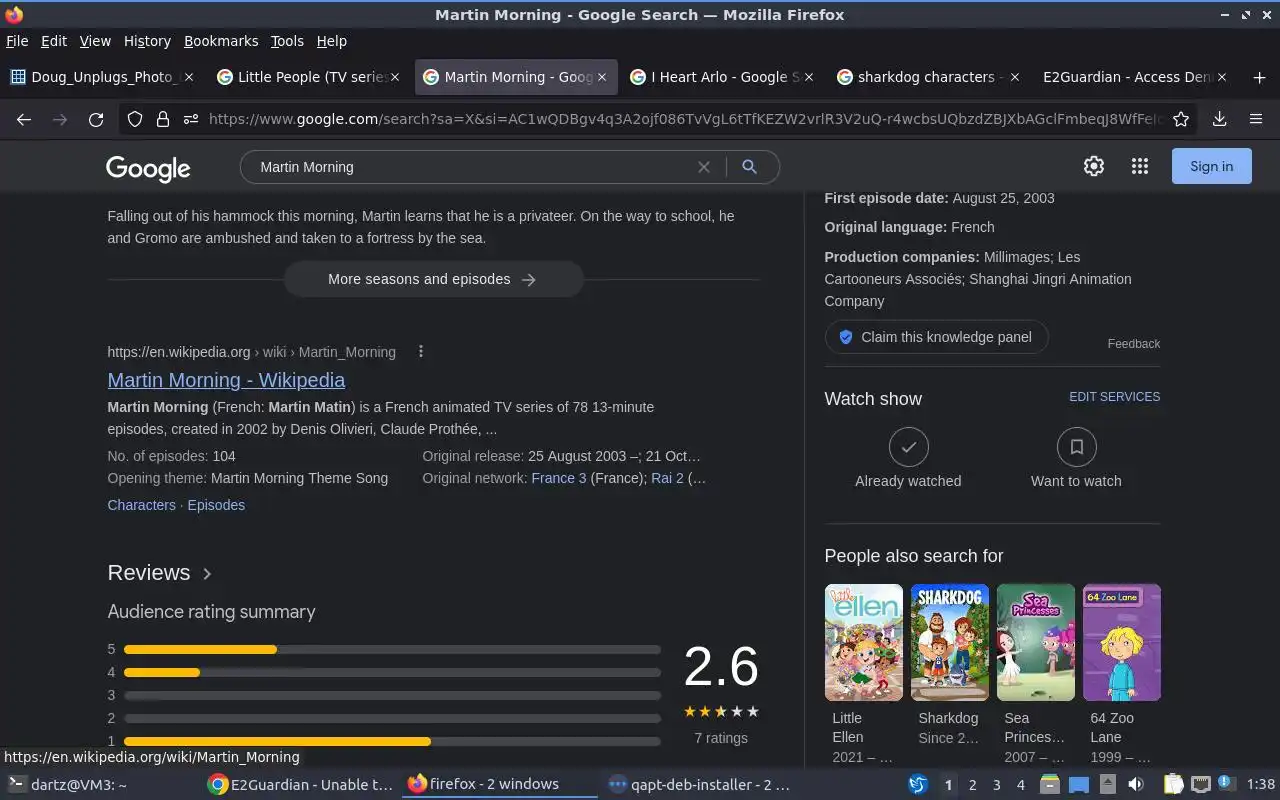Close the Doug_Unplugs_Photo tab
1280x800 pixels.
coord(189,77)
